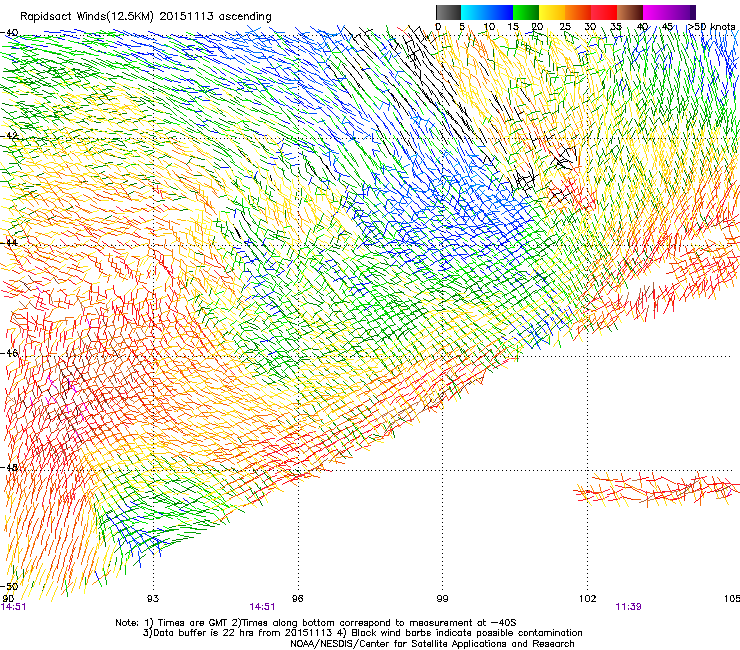Click the cyan 5-10 knots color bar segment
Viewport: 740px width, 650px height.
point(473,12)
